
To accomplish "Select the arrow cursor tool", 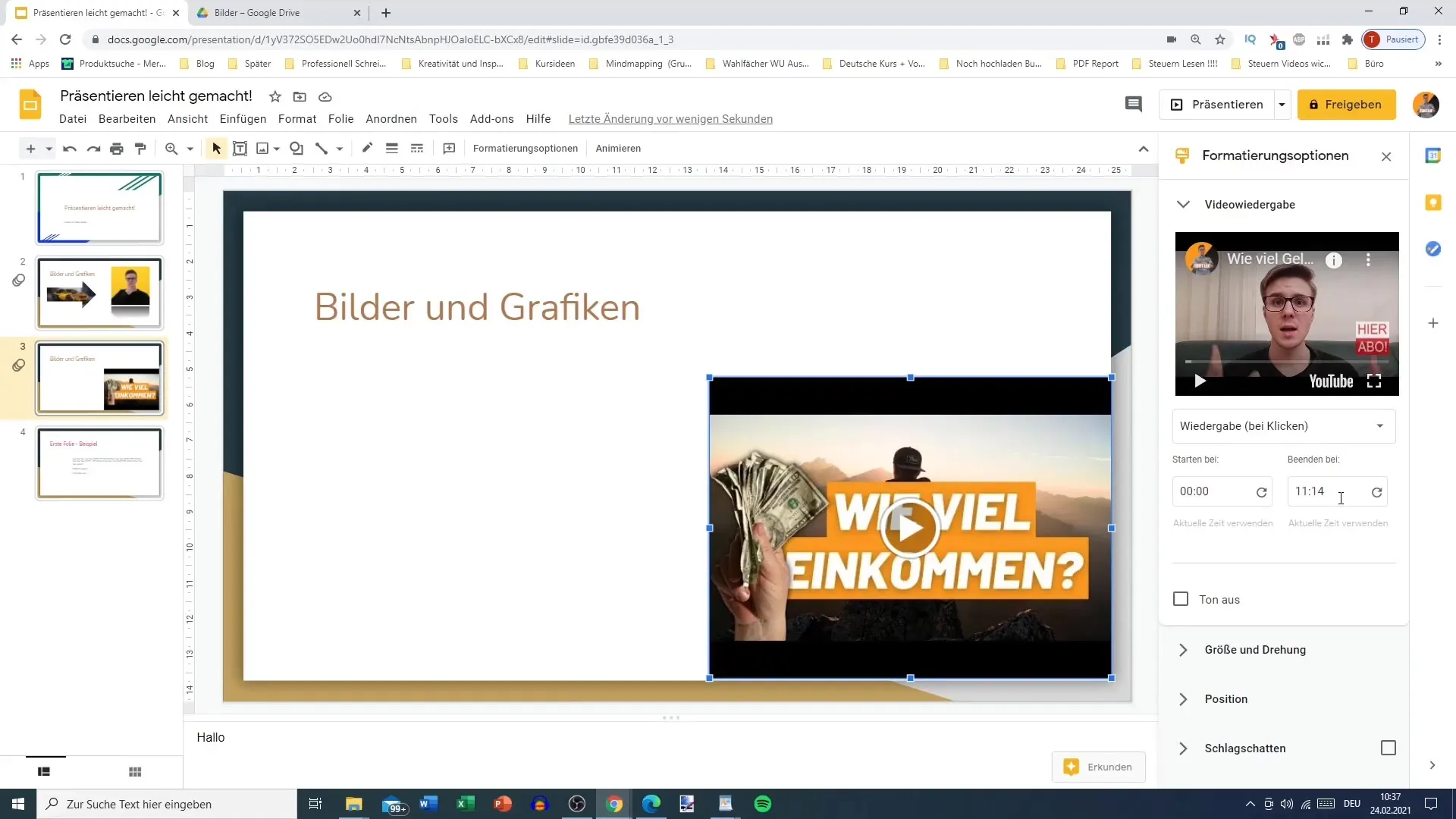I will pos(216,149).
